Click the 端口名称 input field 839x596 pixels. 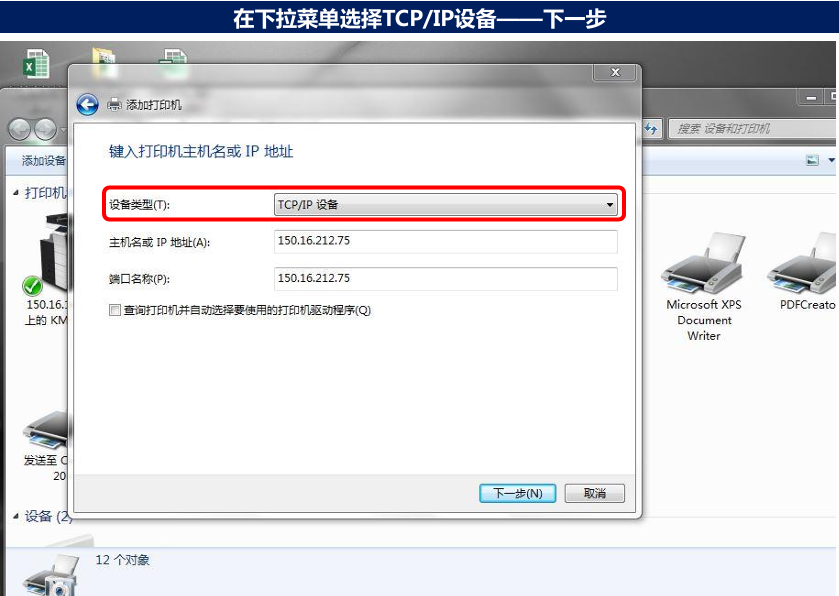tap(445, 279)
